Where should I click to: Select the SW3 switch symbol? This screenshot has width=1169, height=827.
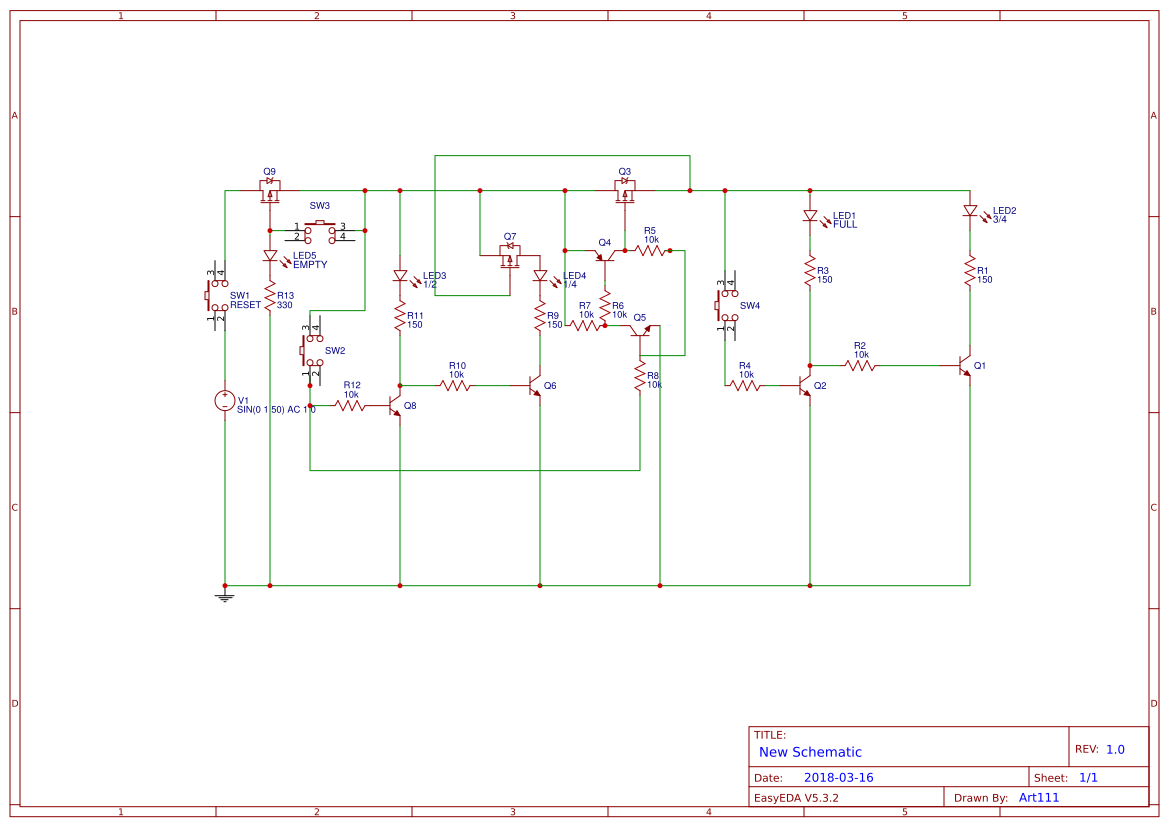[x=318, y=230]
